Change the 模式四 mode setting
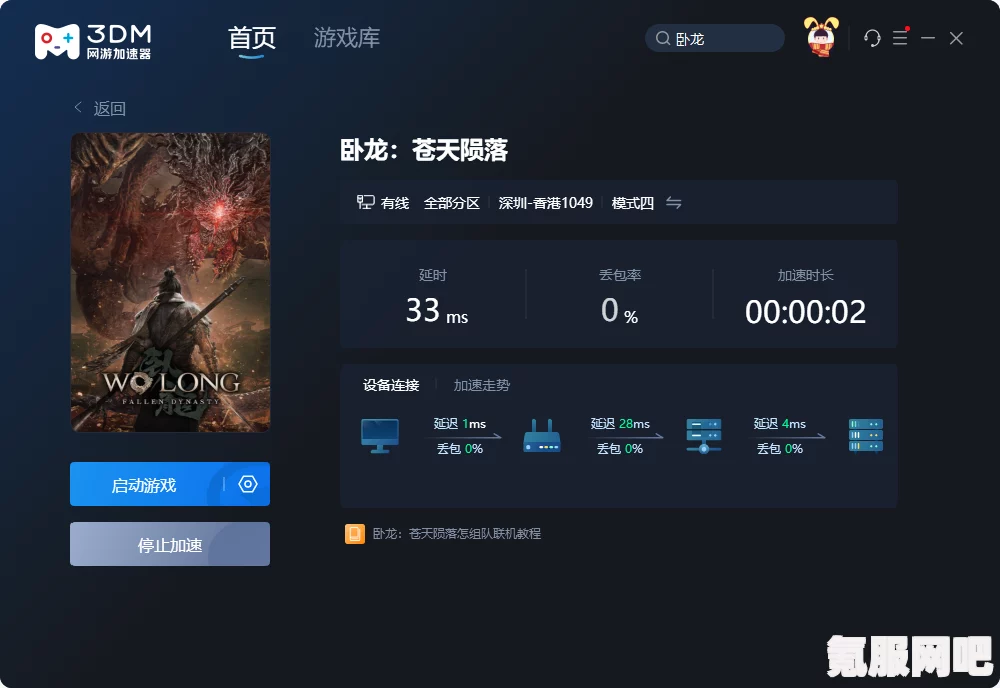 click(x=633, y=203)
